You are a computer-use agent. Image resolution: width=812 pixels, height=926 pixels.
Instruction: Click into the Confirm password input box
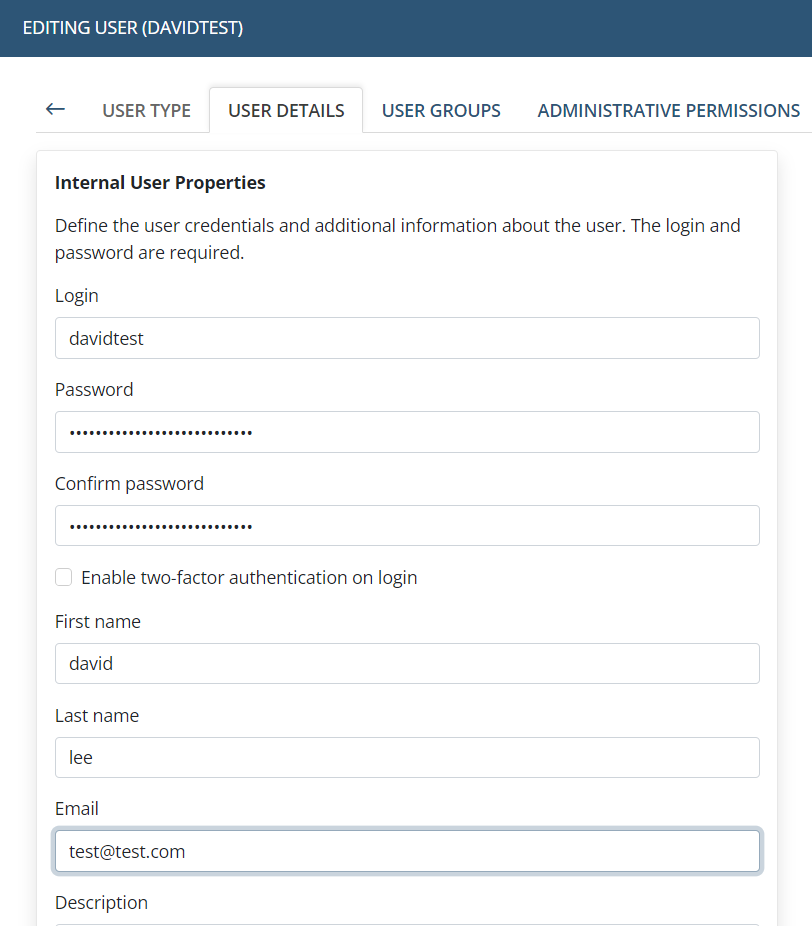pyautogui.click(x=407, y=526)
